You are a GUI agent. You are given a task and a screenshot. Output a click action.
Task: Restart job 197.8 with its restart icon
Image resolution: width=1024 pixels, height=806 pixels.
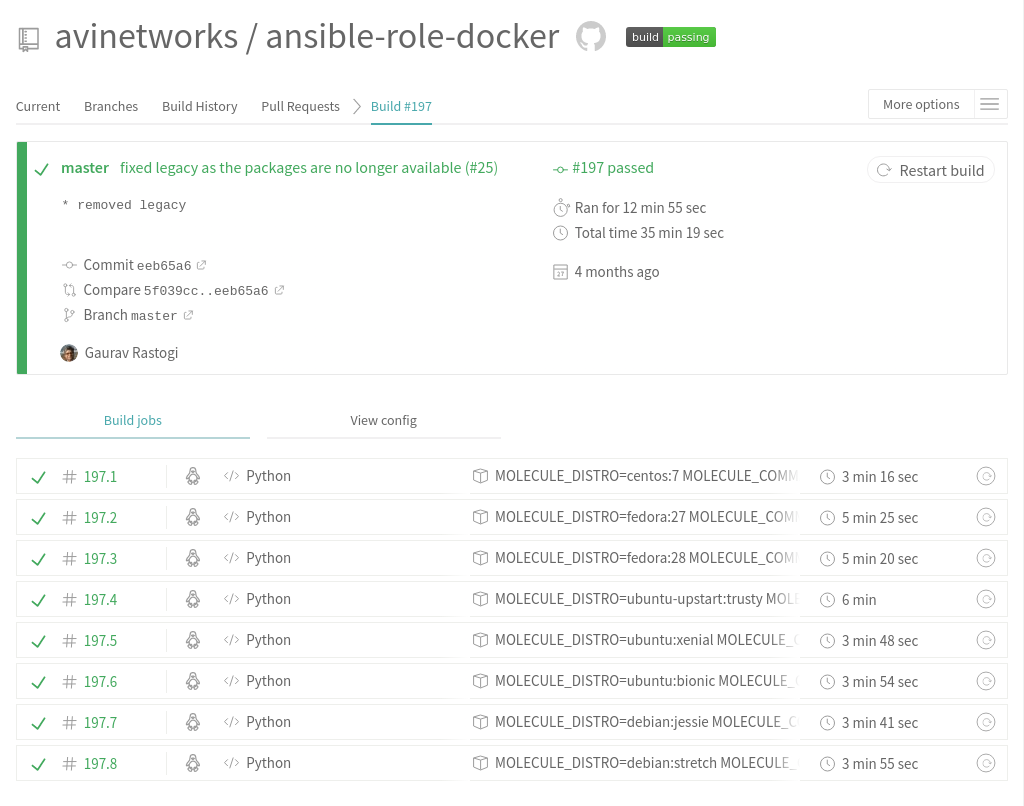coord(985,763)
